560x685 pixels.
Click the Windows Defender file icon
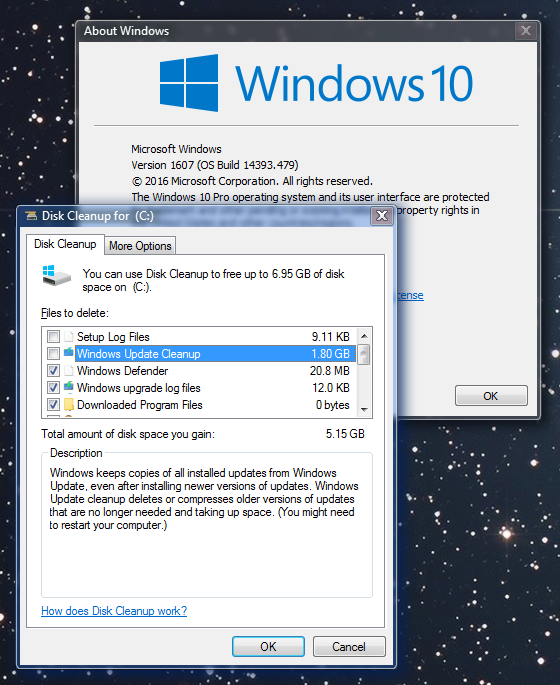(x=69, y=370)
